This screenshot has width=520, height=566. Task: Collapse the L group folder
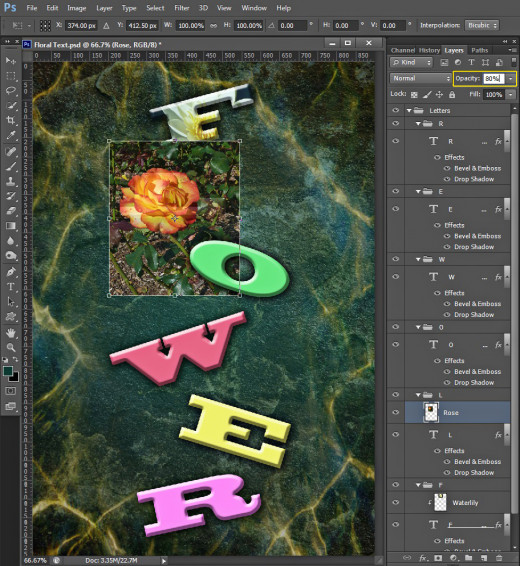pyautogui.click(x=418, y=395)
